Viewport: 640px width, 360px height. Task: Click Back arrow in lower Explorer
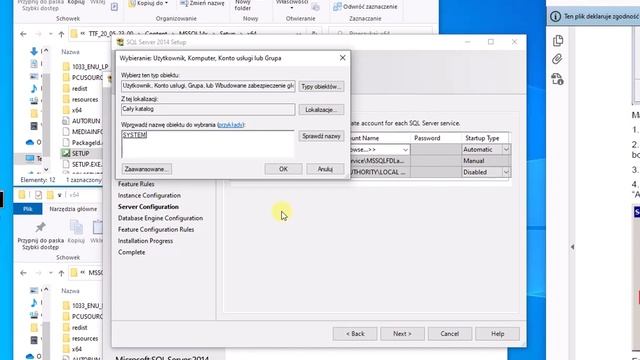point(23,273)
